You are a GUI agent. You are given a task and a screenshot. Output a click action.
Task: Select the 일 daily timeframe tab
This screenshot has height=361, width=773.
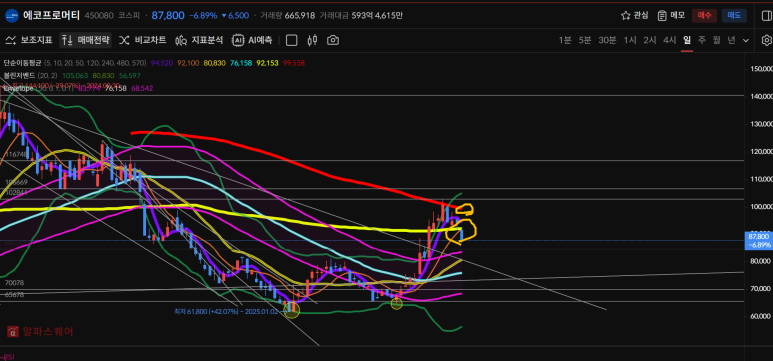coord(687,40)
